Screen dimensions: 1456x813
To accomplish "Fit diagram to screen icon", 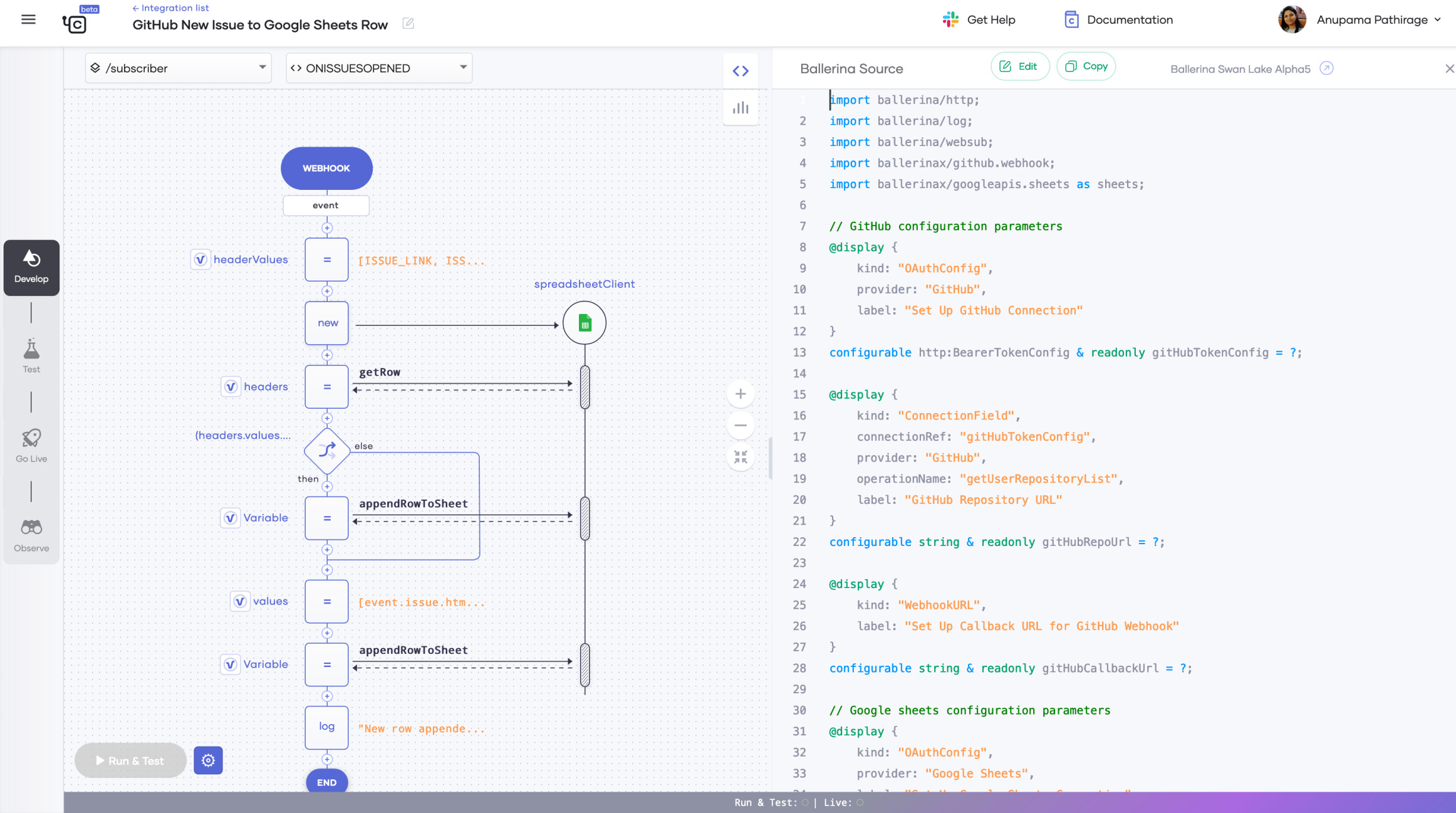I will tap(741, 457).
